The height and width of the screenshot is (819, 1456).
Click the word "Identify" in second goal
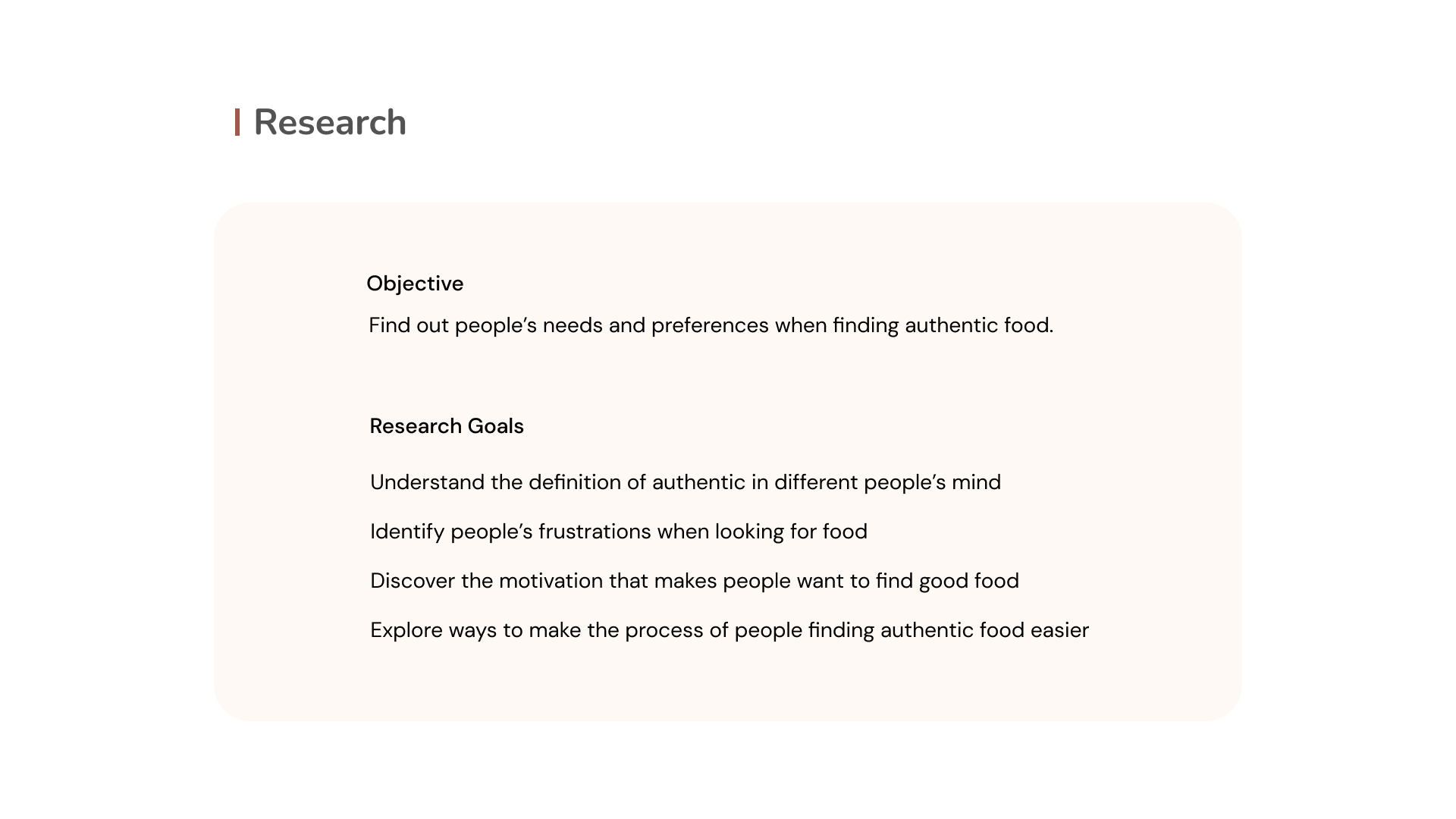click(406, 532)
